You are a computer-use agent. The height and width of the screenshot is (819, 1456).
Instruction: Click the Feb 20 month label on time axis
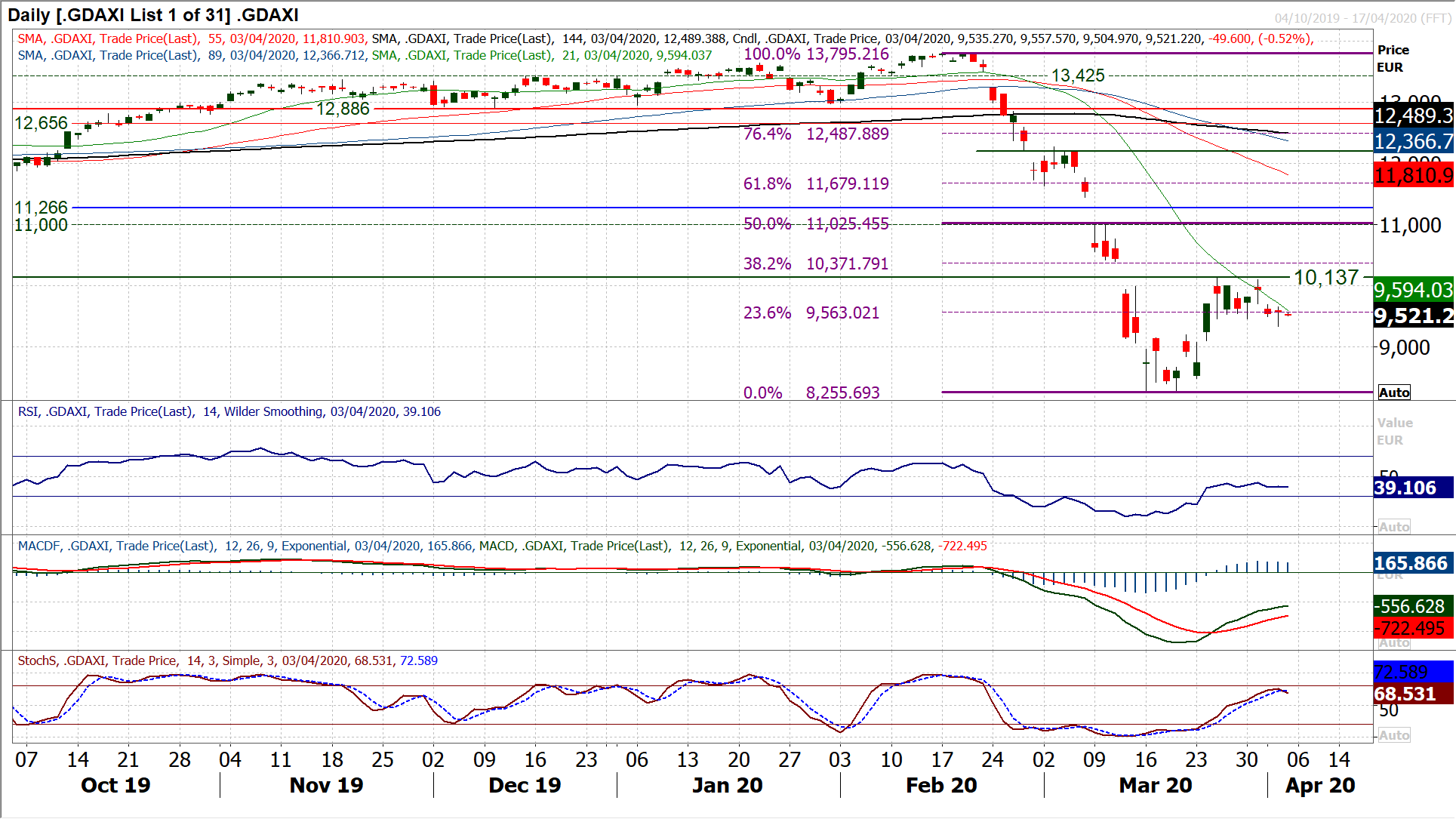(x=941, y=786)
